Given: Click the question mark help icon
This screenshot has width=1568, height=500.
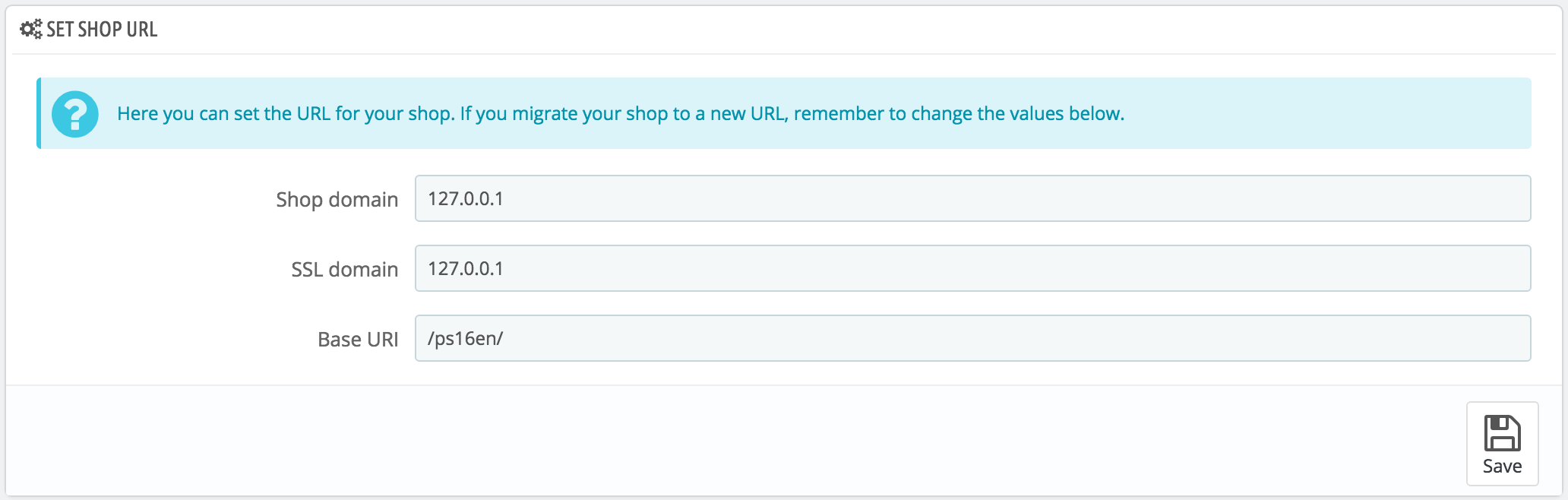Looking at the screenshot, I should [x=75, y=114].
